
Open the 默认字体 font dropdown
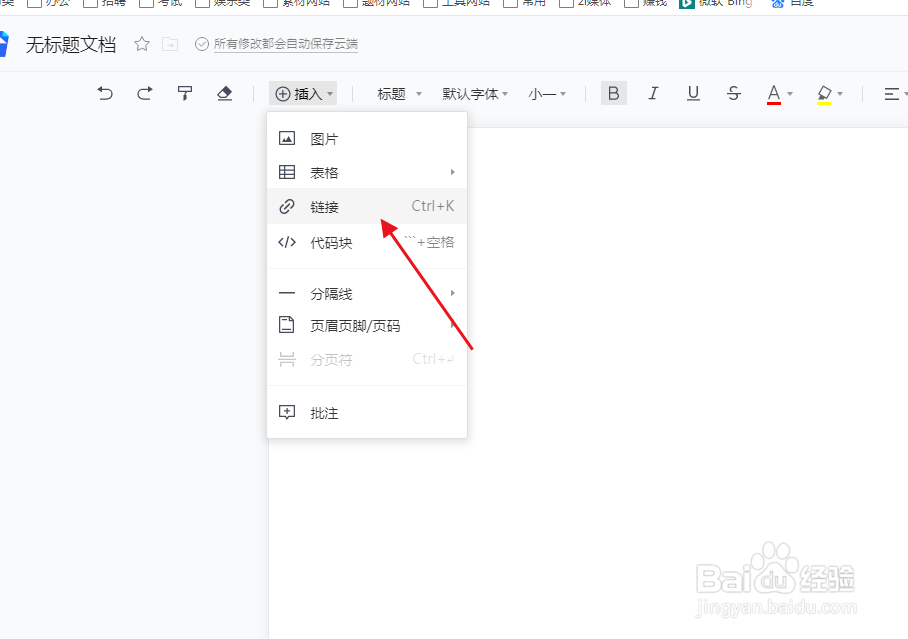[475, 94]
